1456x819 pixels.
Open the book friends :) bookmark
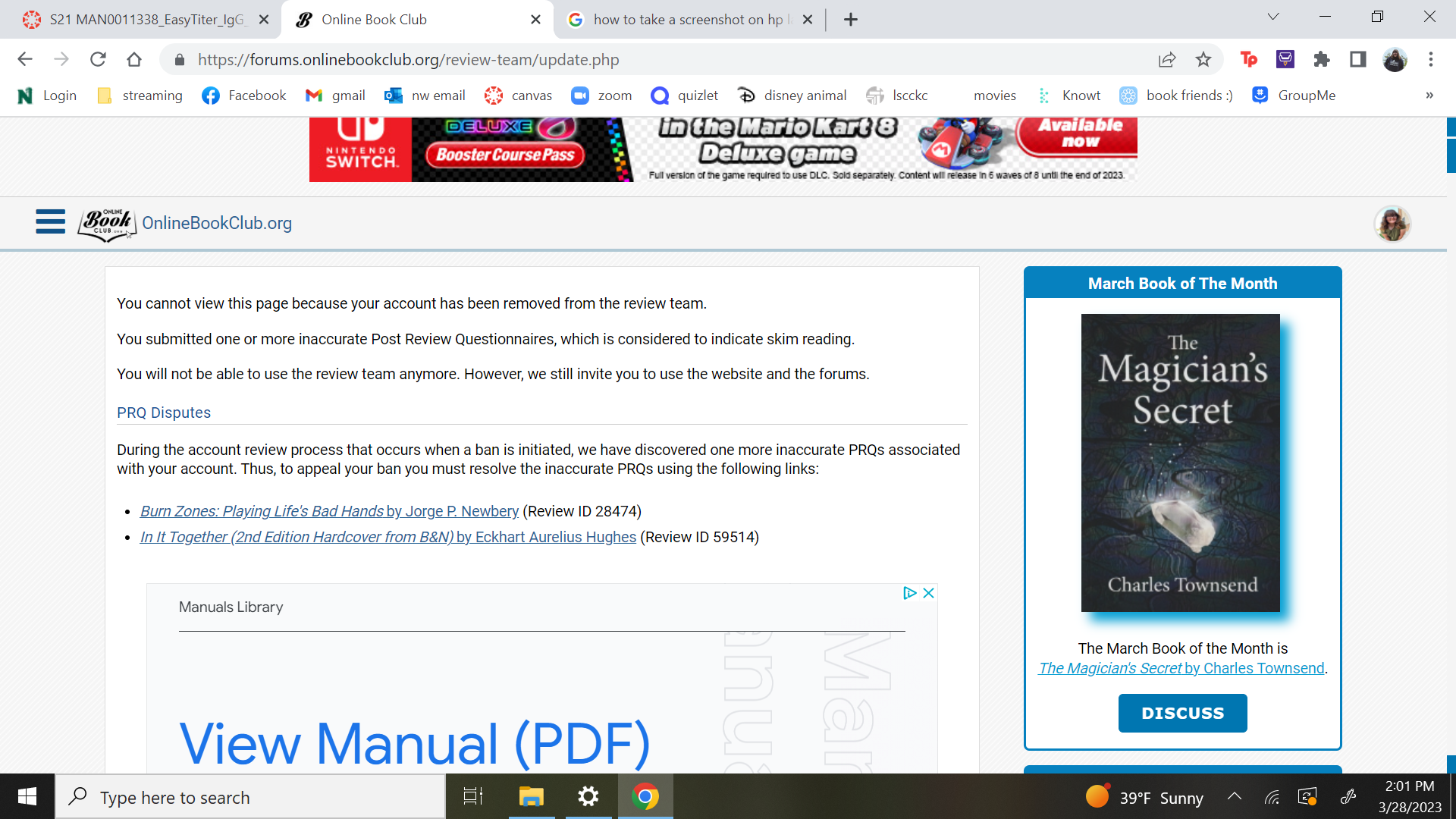tap(1176, 95)
